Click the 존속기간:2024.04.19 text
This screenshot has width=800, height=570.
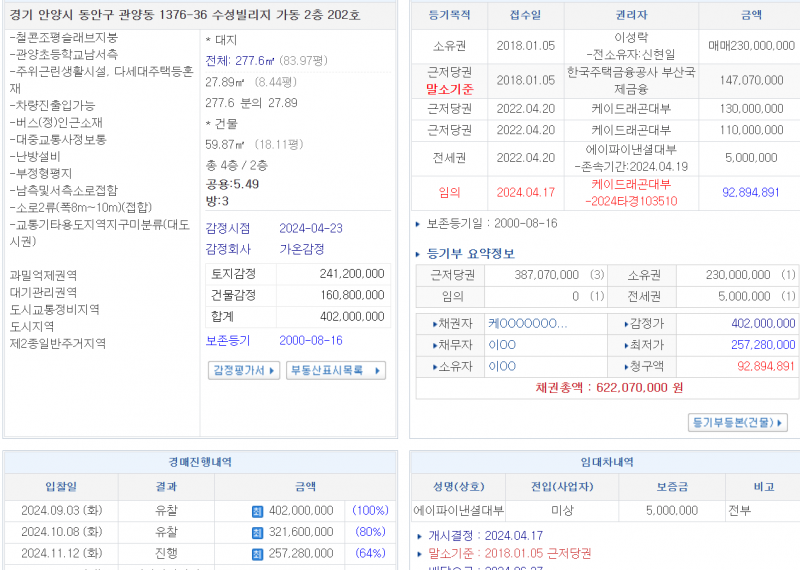point(634,167)
